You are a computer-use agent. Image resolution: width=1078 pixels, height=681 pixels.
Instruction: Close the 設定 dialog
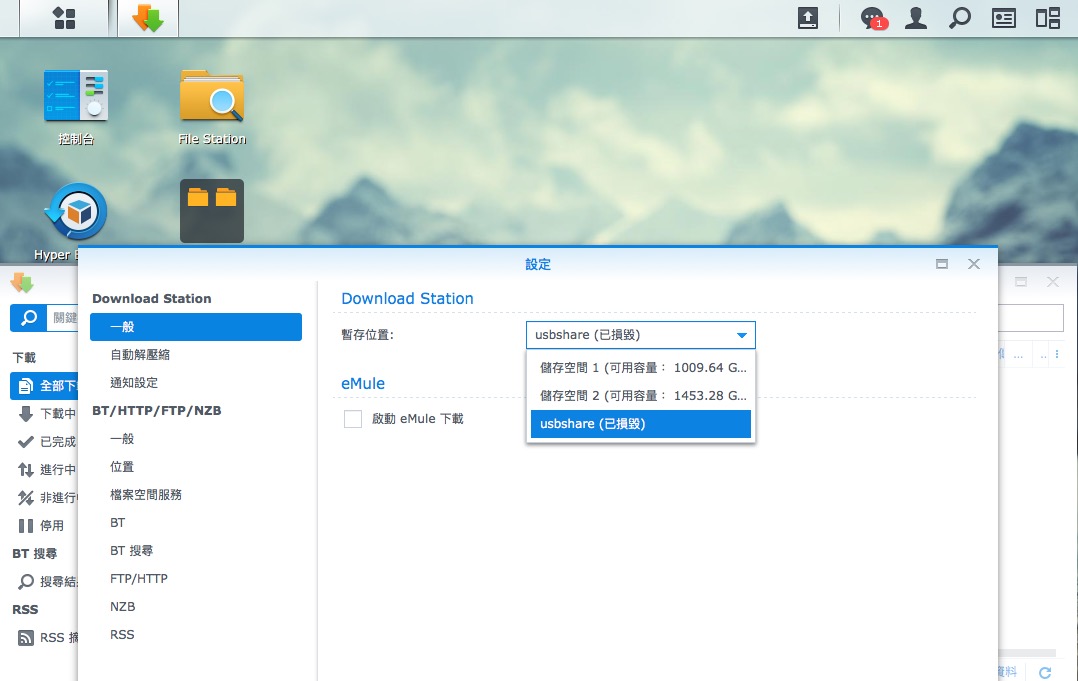point(974,264)
